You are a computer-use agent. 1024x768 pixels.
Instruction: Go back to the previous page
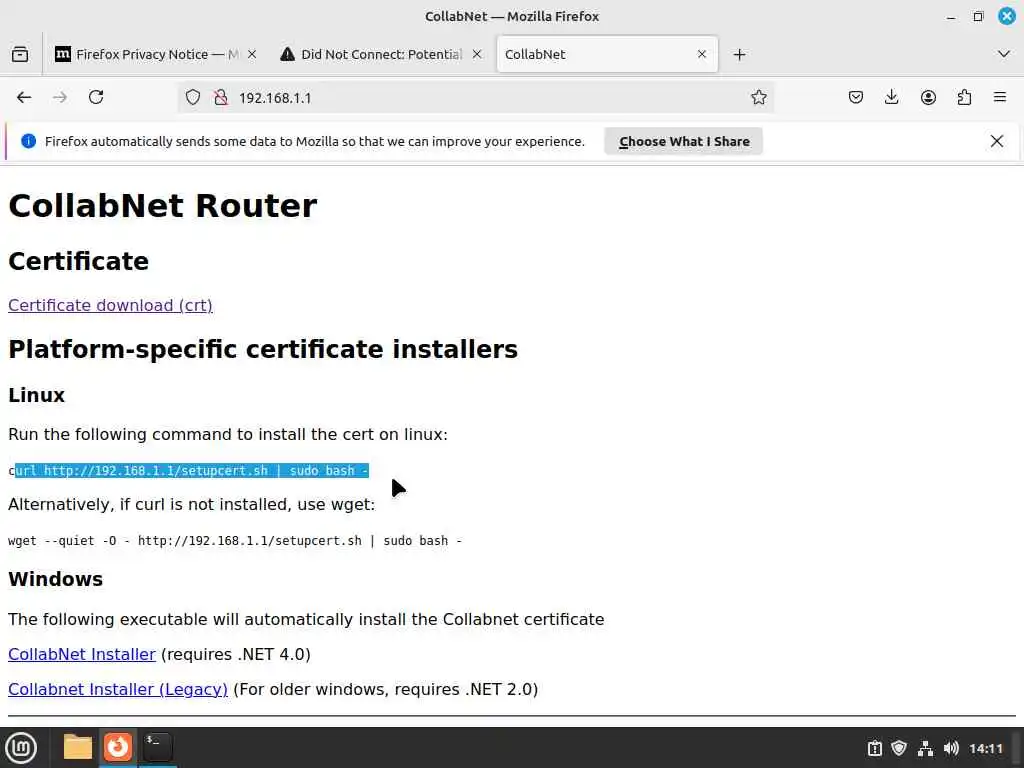point(24,97)
